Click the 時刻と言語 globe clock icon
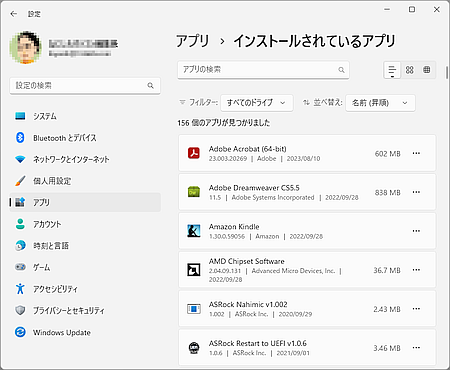 click(20, 246)
